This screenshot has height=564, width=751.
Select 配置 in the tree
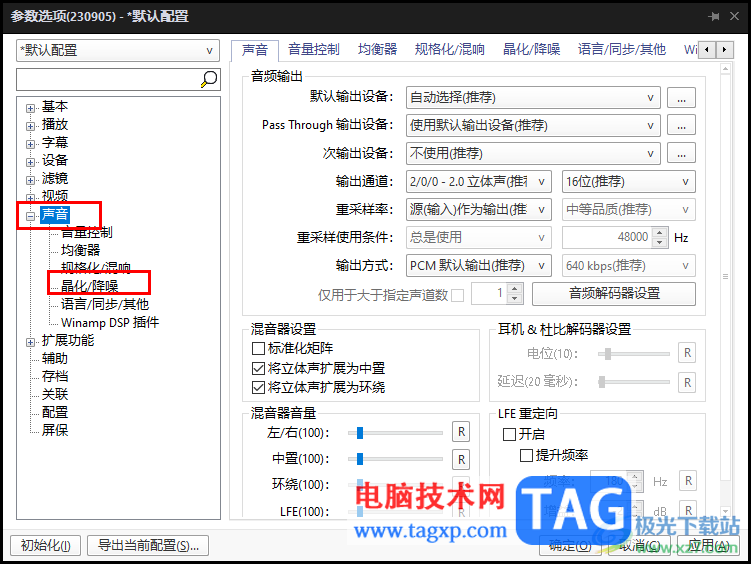pos(55,412)
